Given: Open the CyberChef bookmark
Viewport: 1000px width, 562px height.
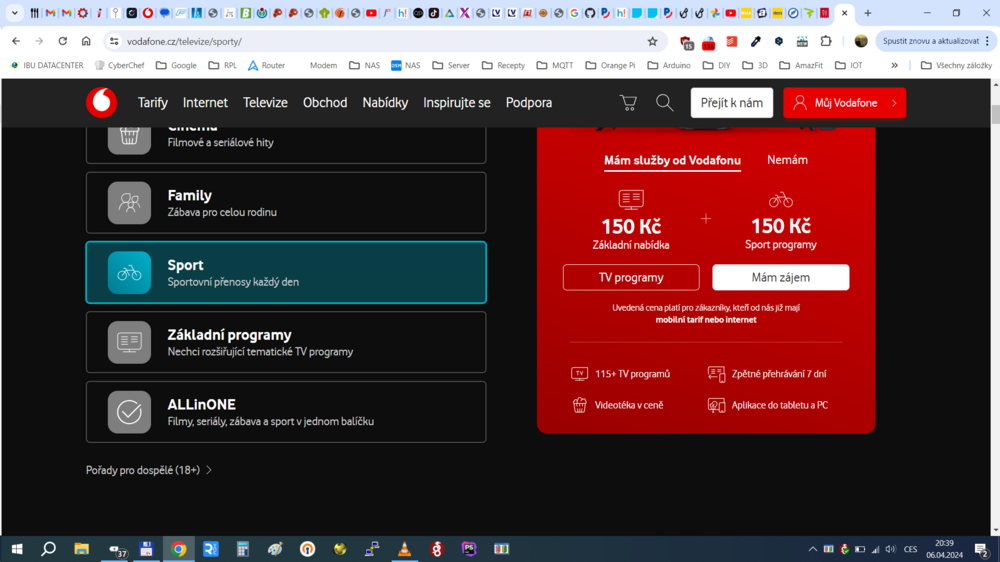Looking at the screenshot, I should [119, 65].
